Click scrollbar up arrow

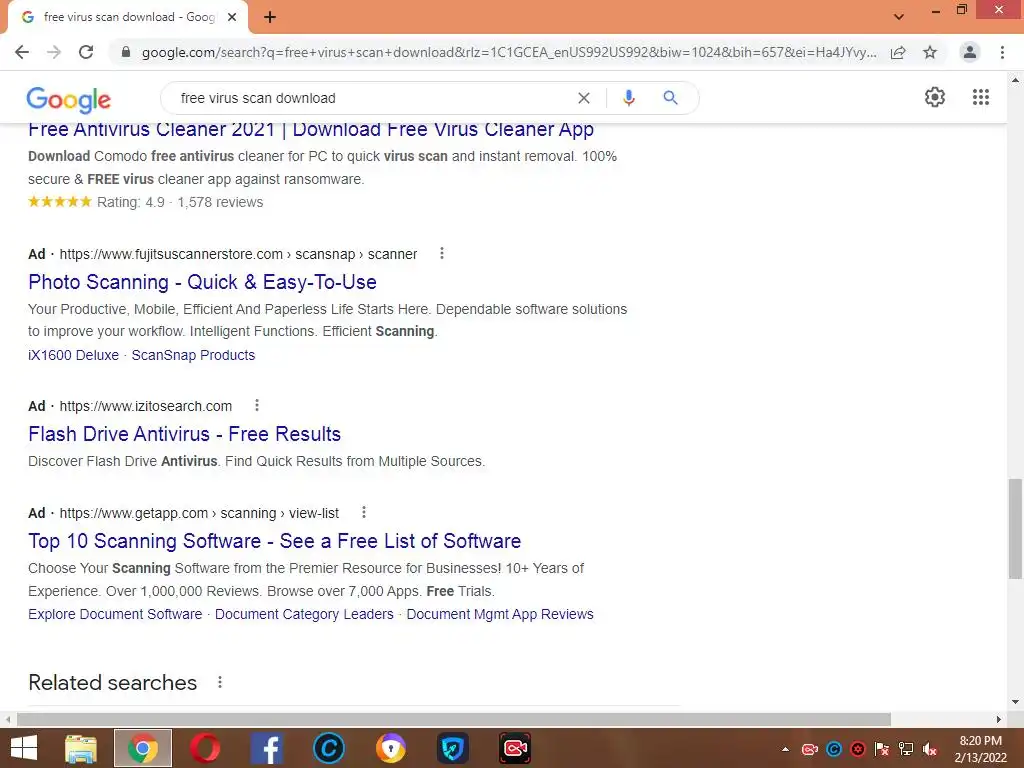[1015, 80]
